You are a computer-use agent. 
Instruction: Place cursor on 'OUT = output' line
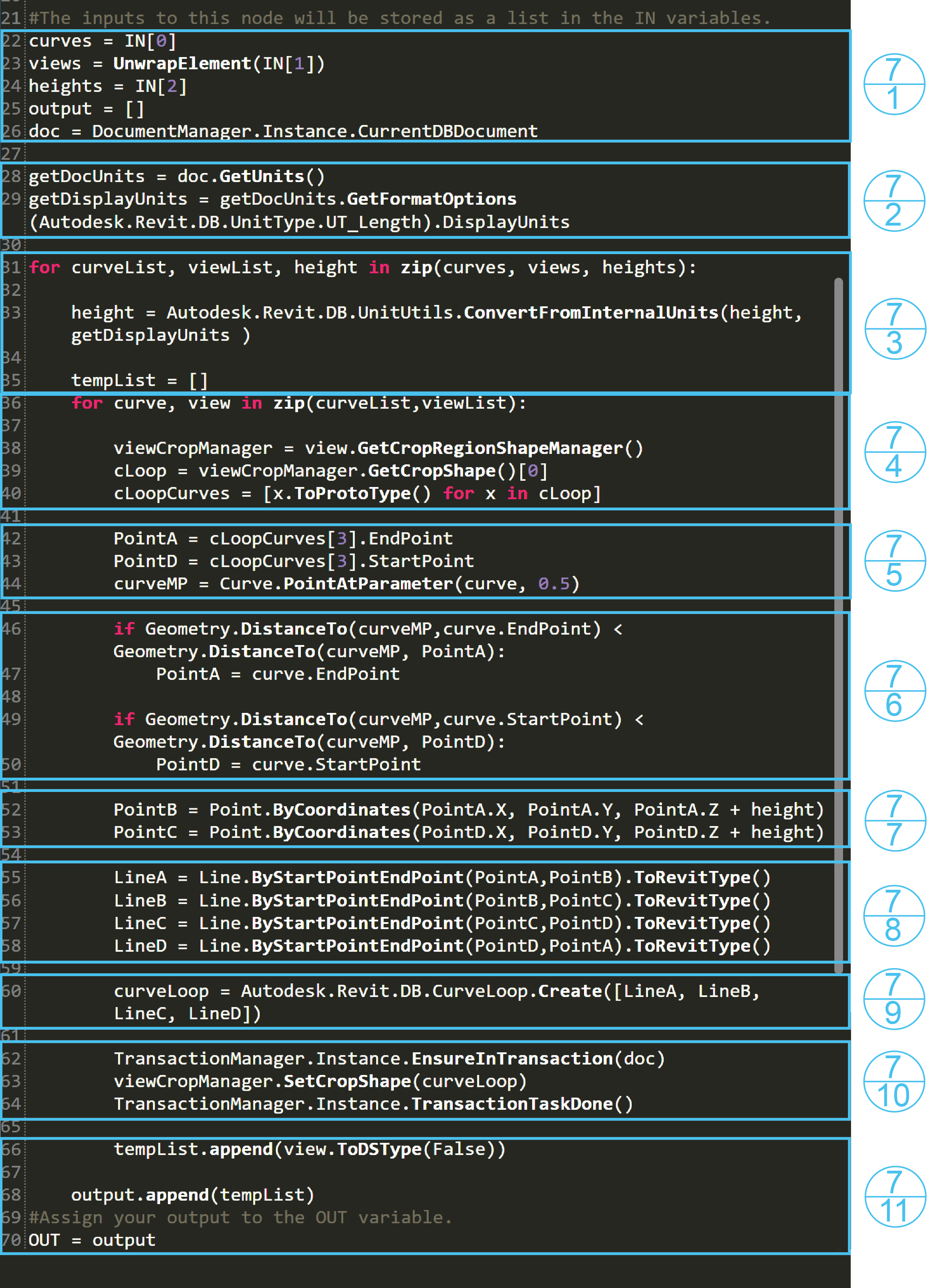(92, 1240)
